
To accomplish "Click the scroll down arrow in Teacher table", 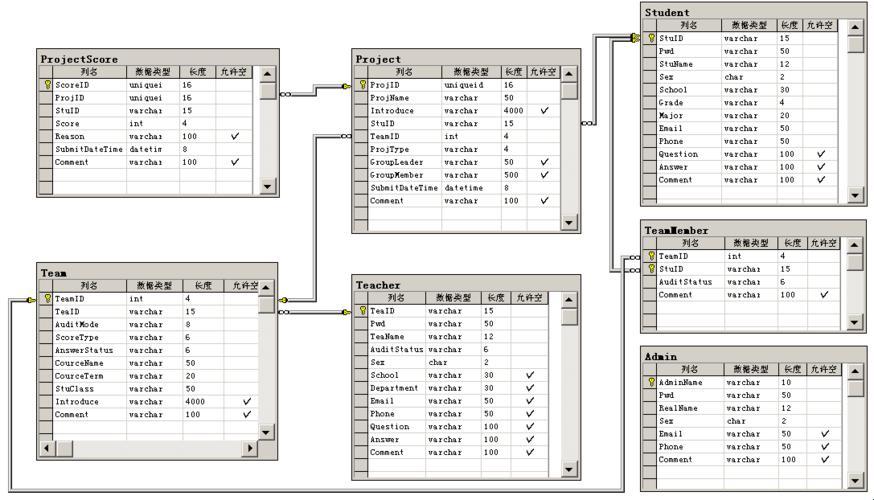I will (x=569, y=469).
